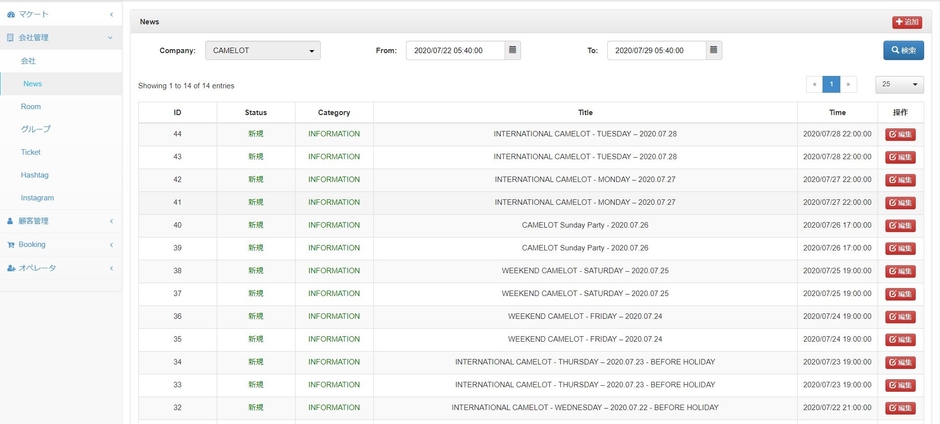
Task: Go to previous page in pagination
Action: (x=814, y=85)
